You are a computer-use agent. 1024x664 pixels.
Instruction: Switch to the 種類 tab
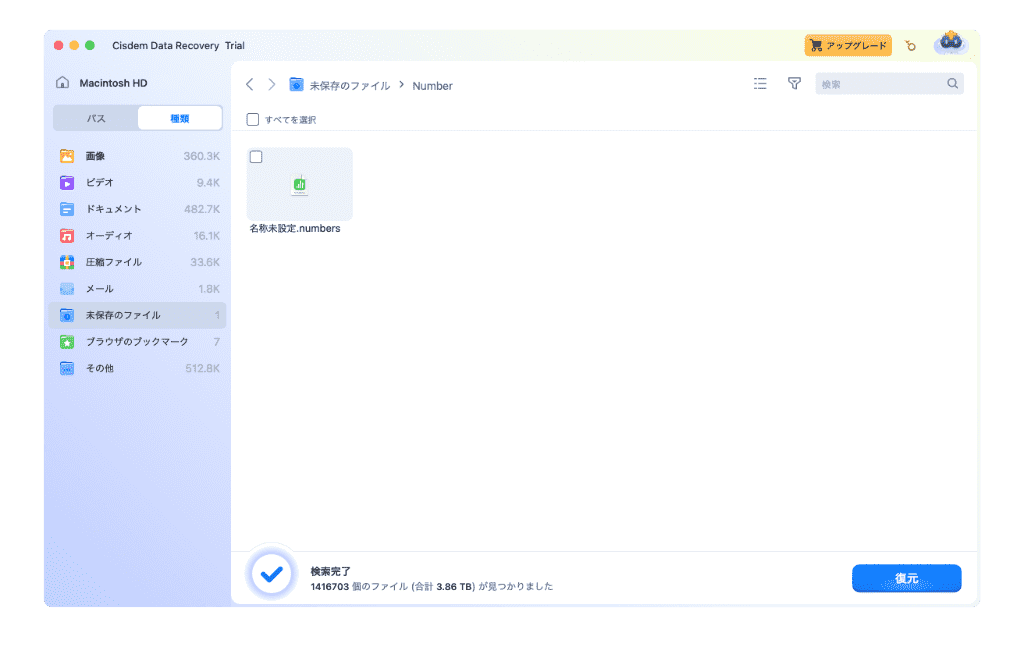[x=180, y=118]
